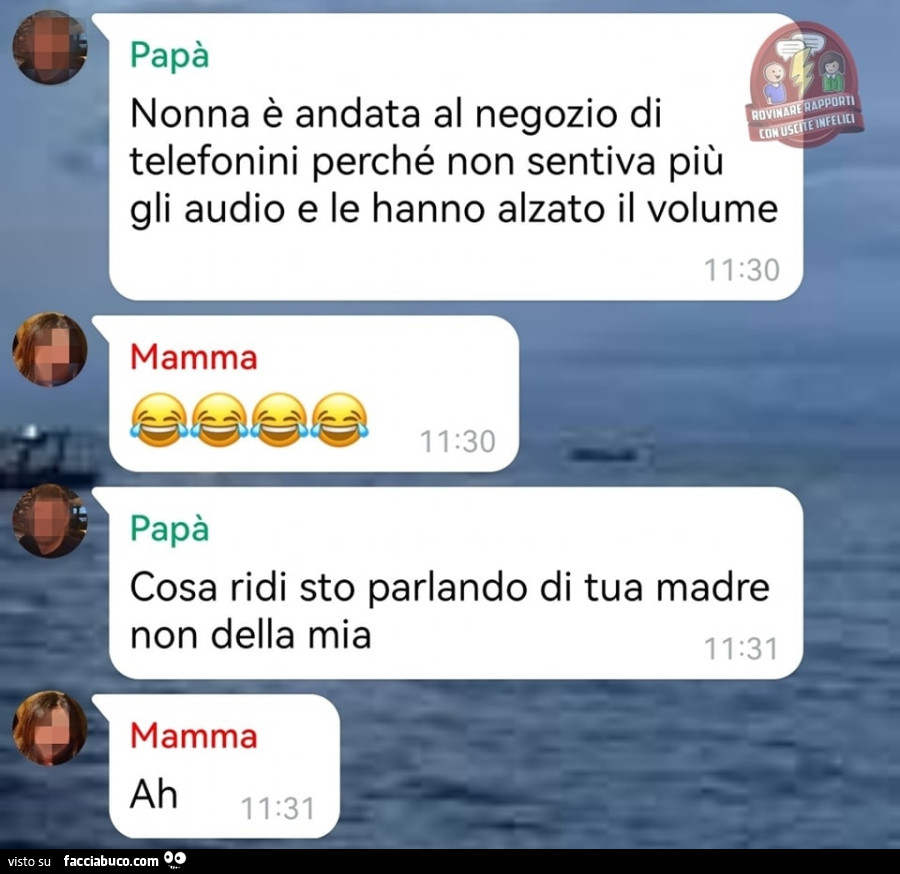Tap the first laughing-crying emoji
The image size is (900, 874).
click(159, 419)
